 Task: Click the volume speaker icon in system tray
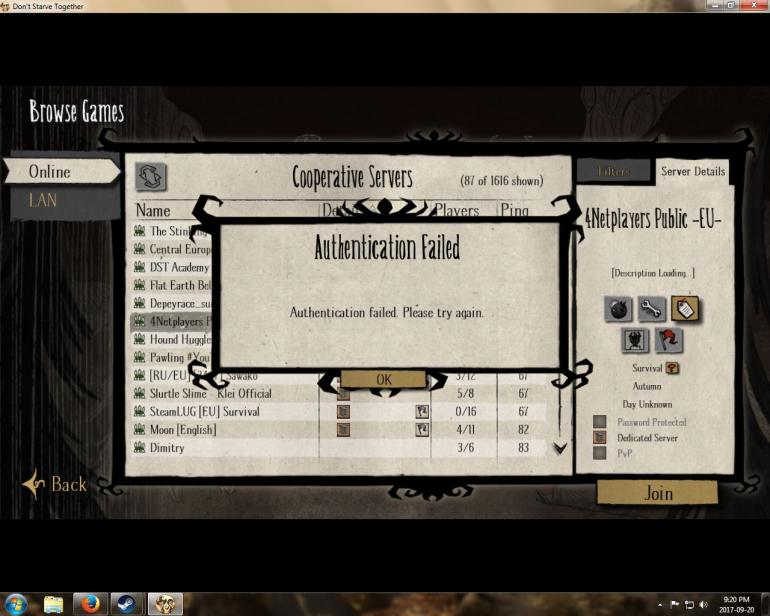(x=704, y=604)
